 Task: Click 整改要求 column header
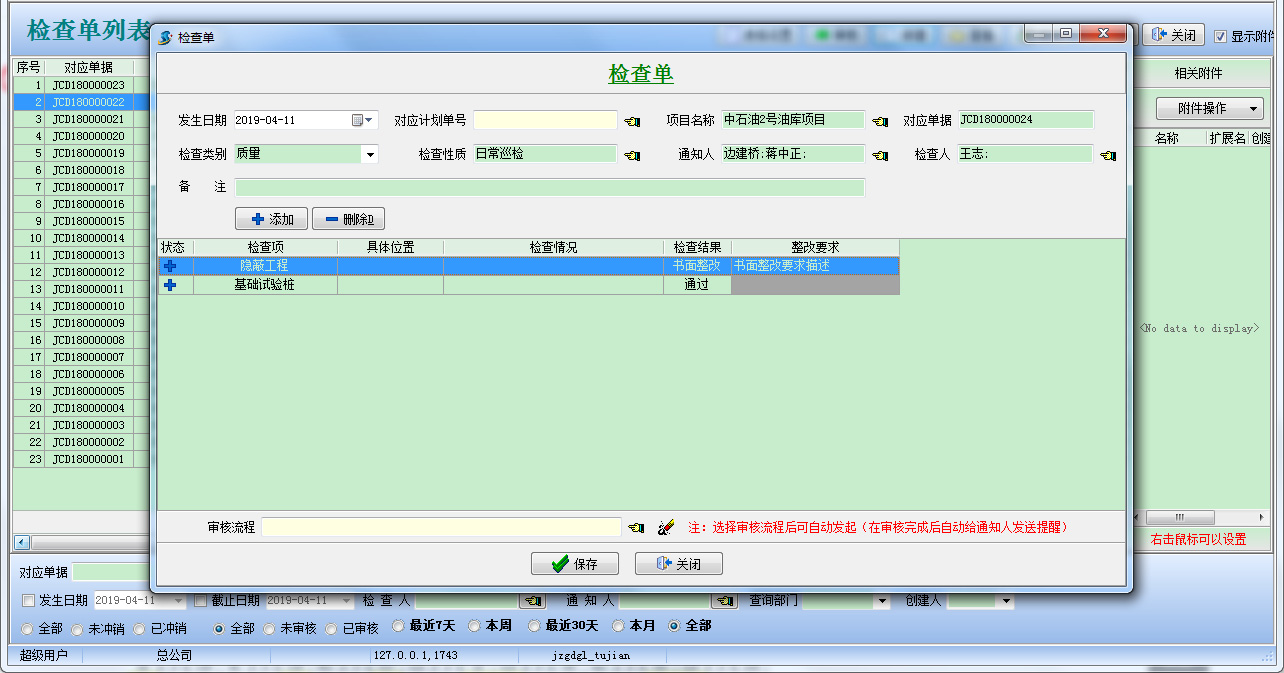815,247
